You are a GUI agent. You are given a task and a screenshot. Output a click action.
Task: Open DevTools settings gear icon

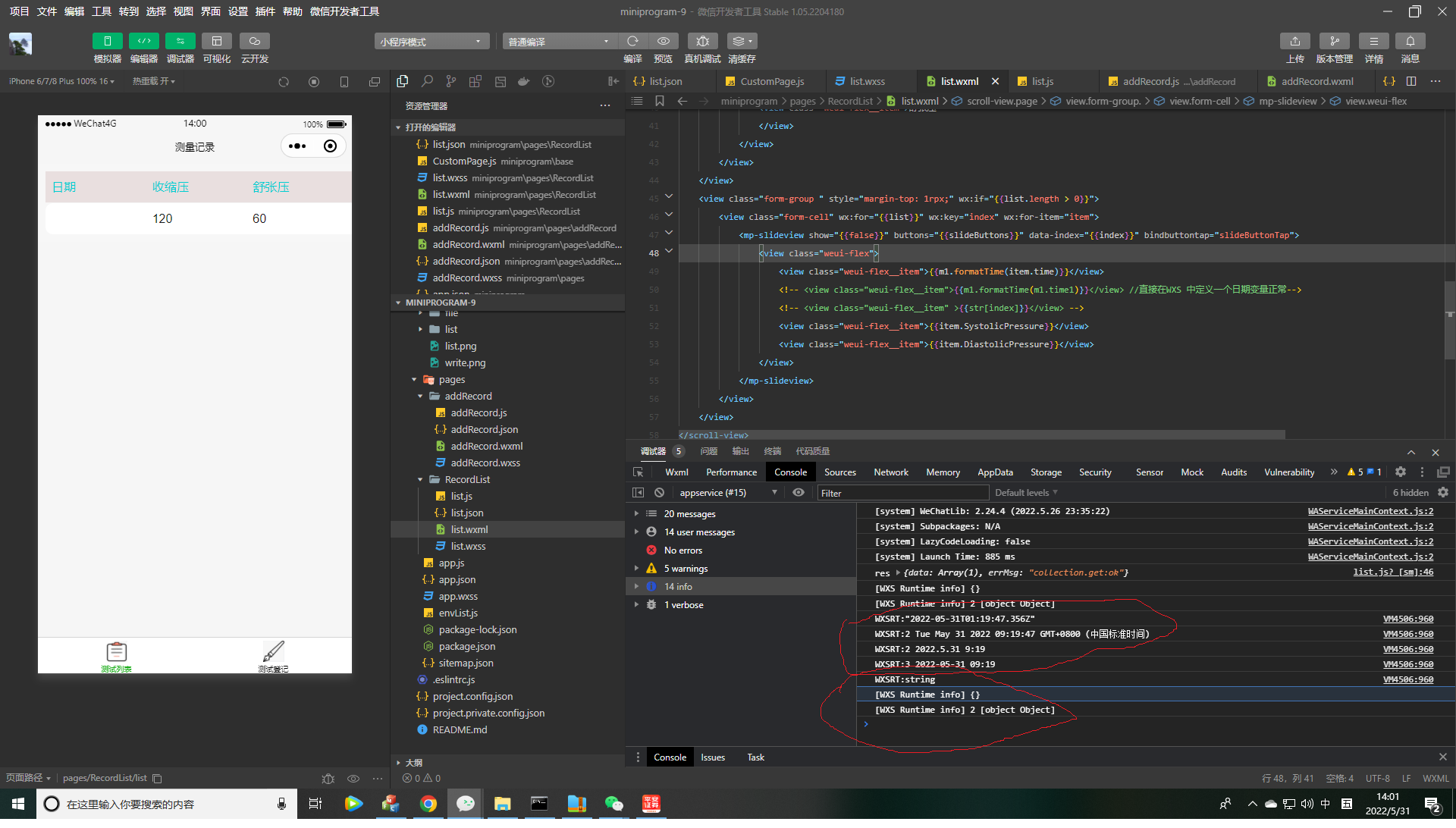pyautogui.click(x=1400, y=472)
